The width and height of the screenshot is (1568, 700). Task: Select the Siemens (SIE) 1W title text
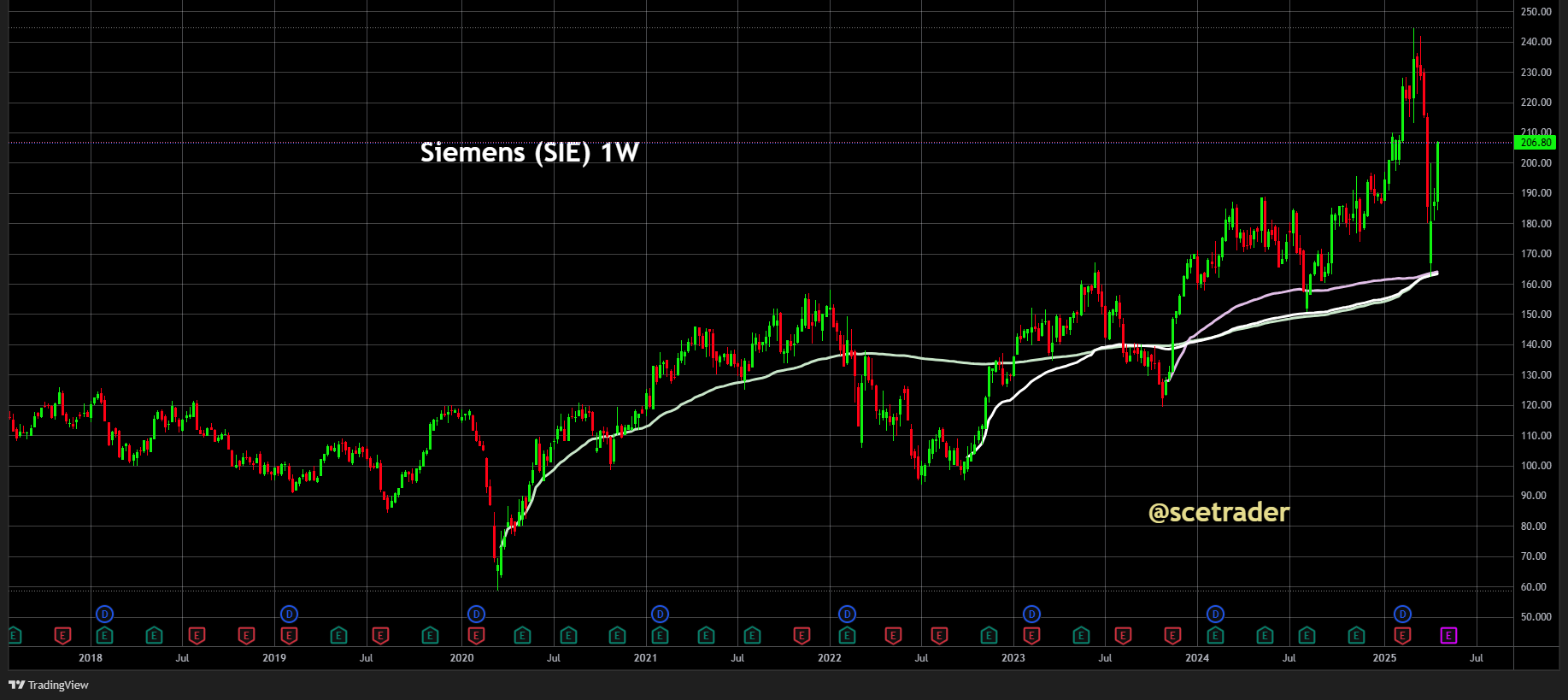[530, 152]
